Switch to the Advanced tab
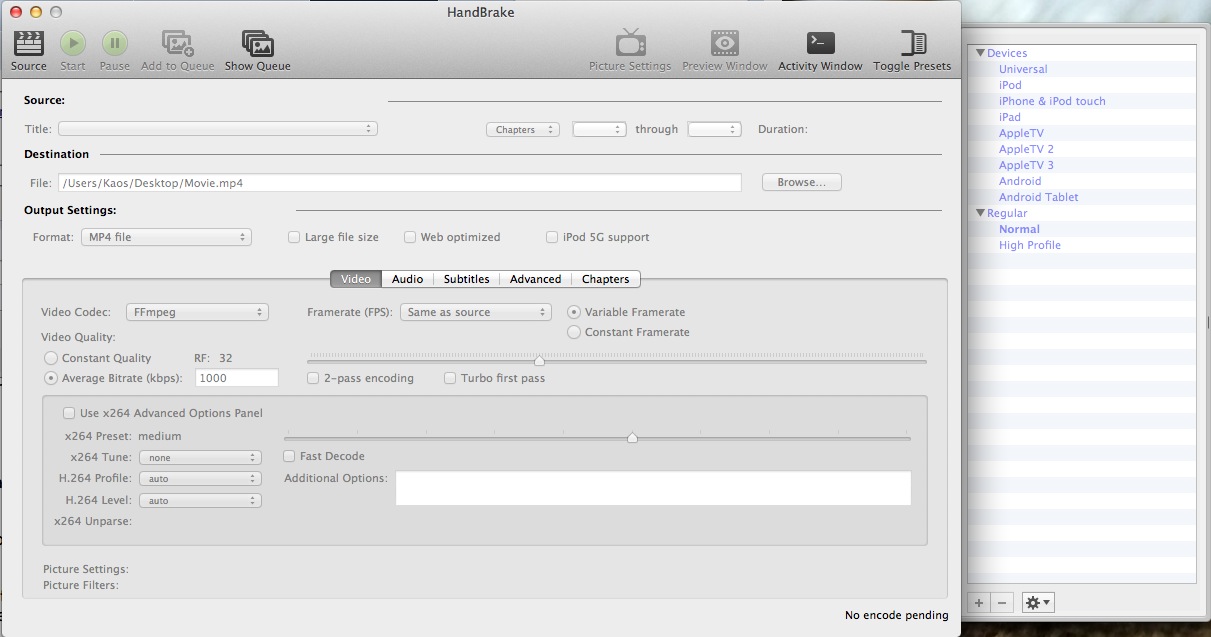The width and height of the screenshot is (1211, 637). pos(535,279)
